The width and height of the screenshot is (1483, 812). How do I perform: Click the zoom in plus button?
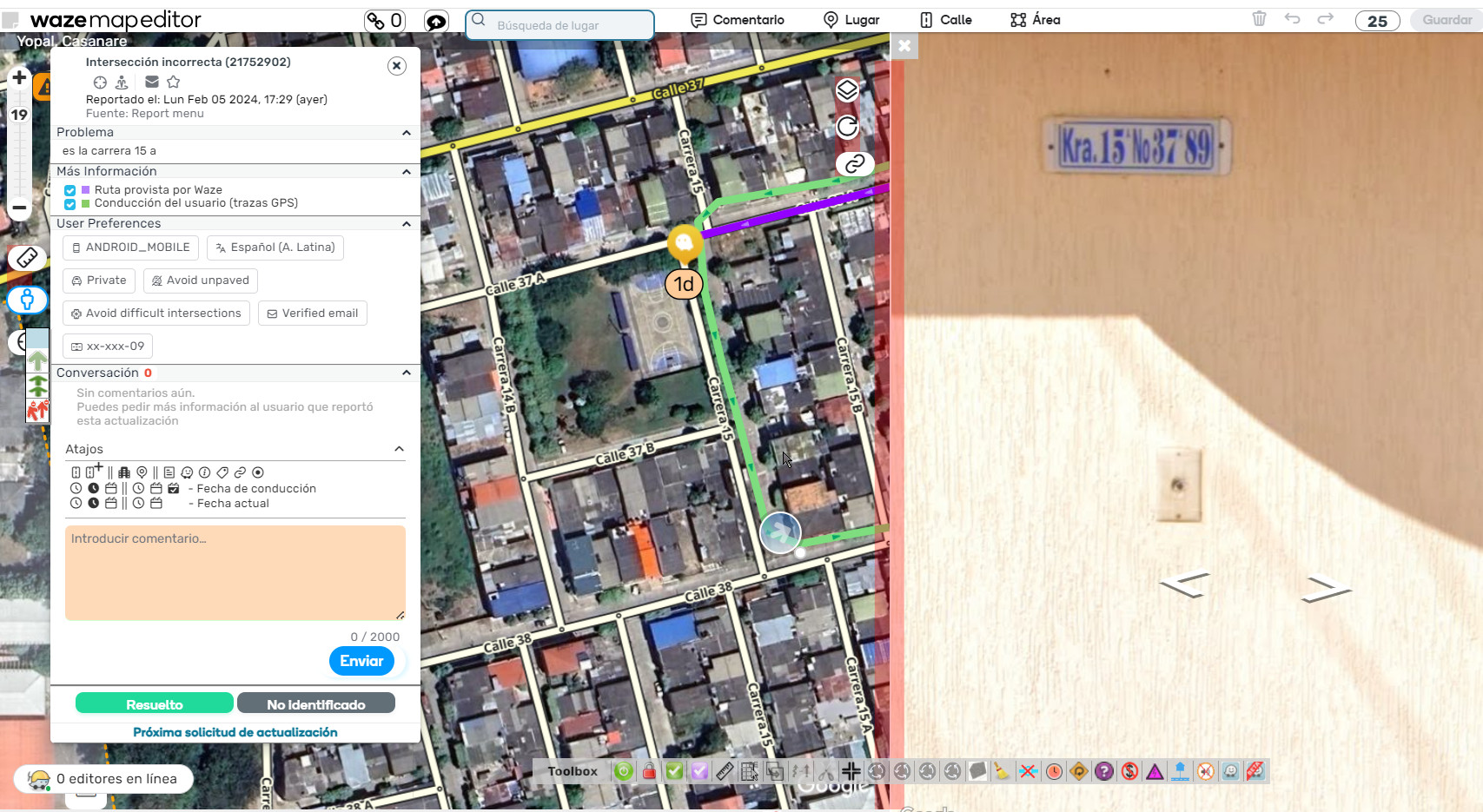pyautogui.click(x=19, y=78)
